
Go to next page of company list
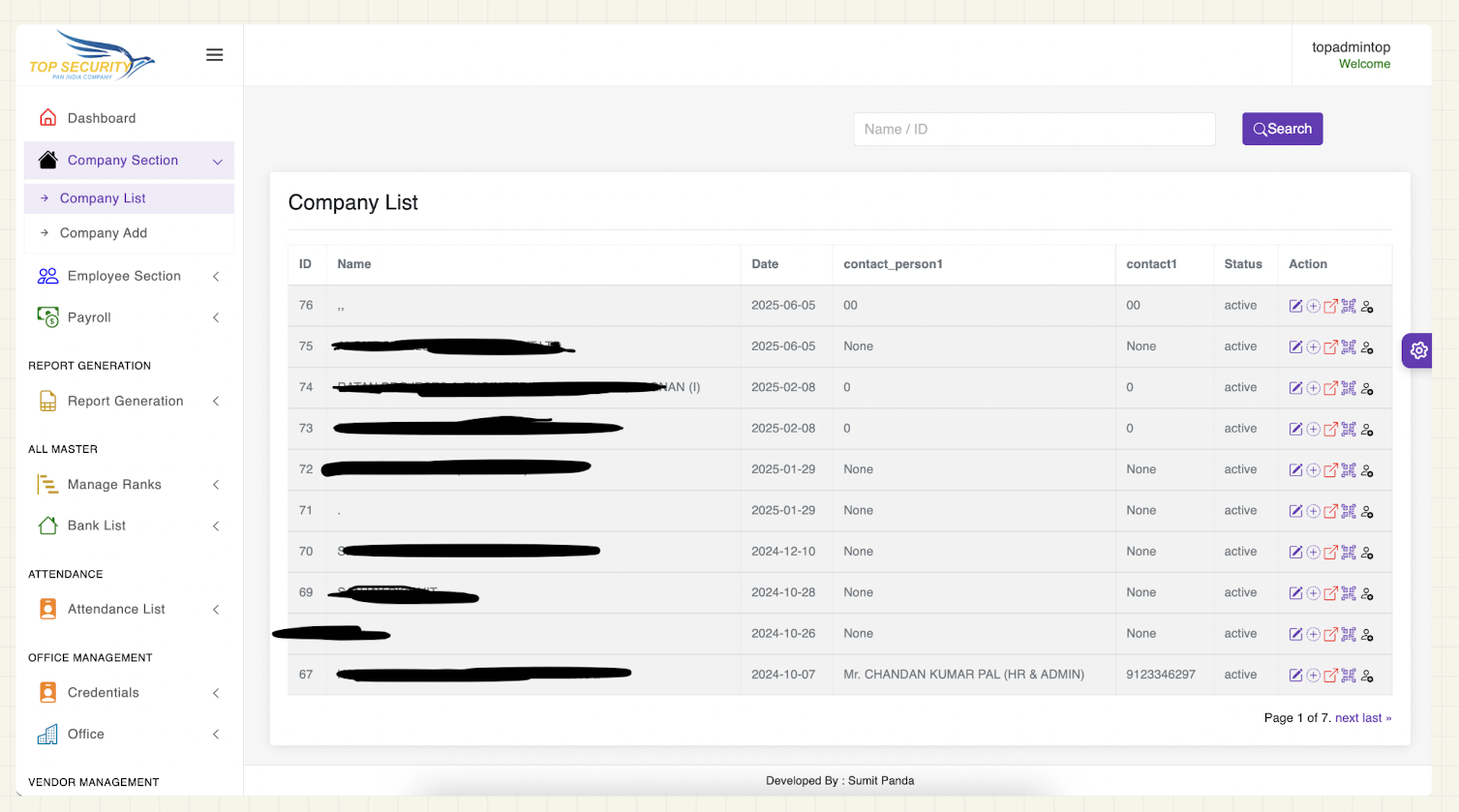[1347, 718]
